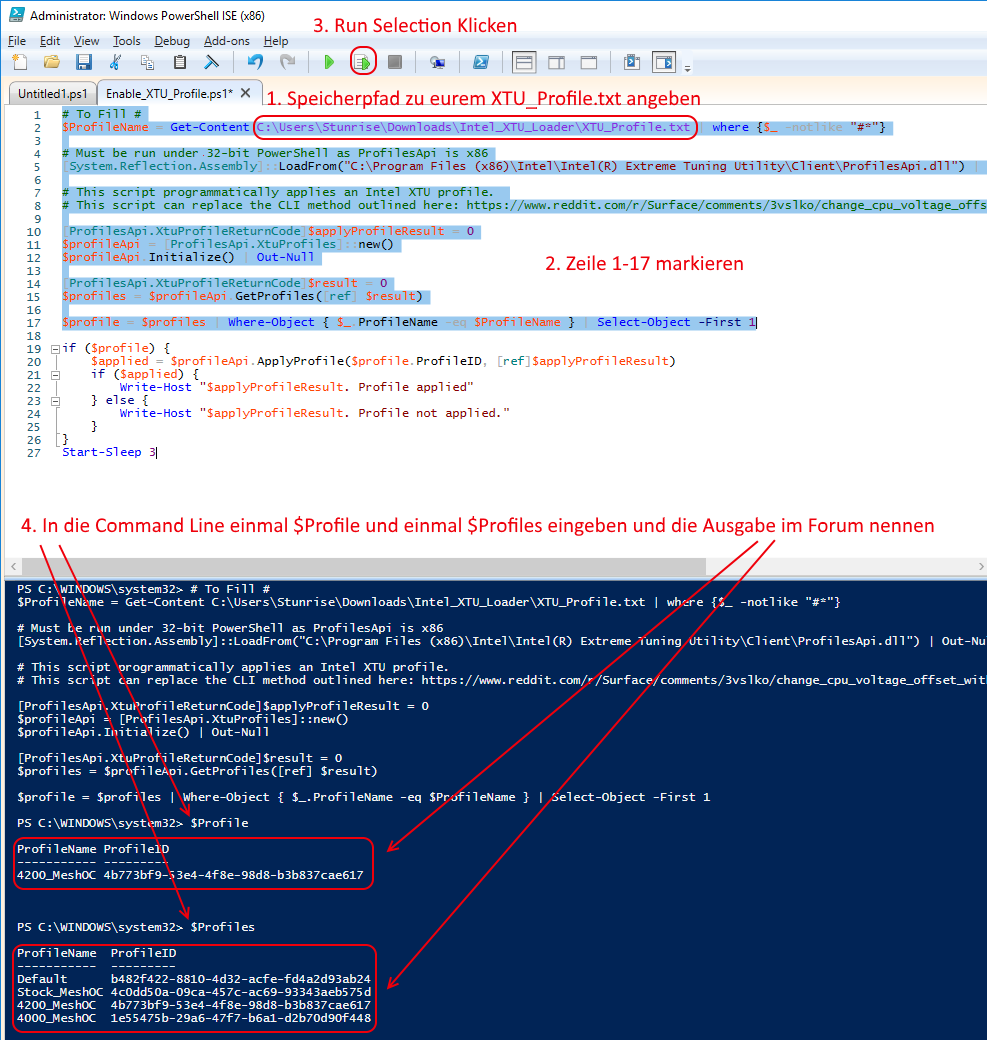Click 'Write-Host' on line 24
Image resolution: width=987 pixels, height=1040 pixels.
pyautogui.click(x=155, y=413)
